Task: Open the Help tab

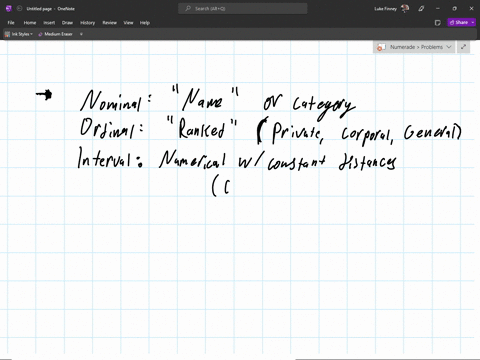Action: click(x=145, y=23)
